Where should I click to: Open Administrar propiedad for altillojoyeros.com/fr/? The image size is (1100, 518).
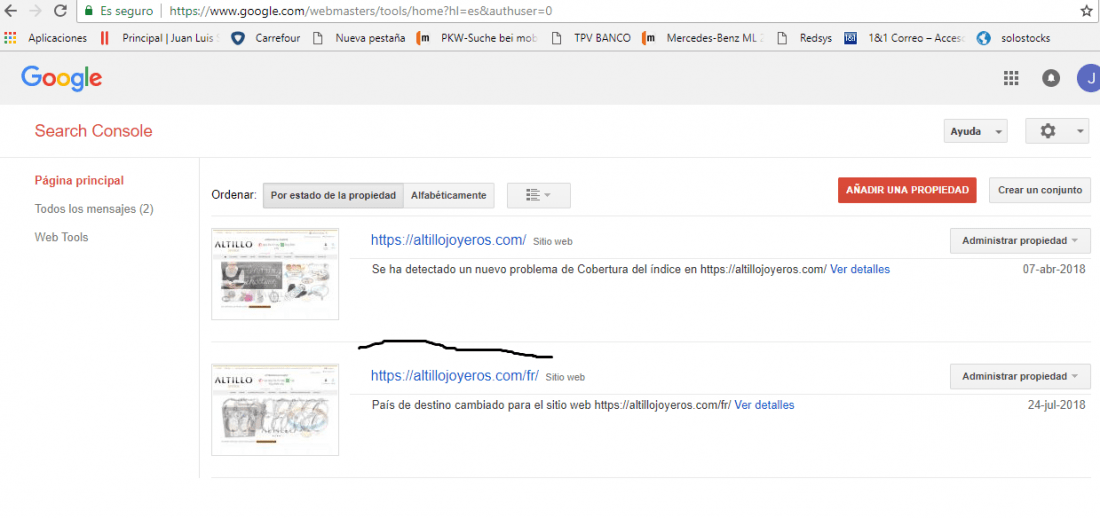[x=1020, y=376]
